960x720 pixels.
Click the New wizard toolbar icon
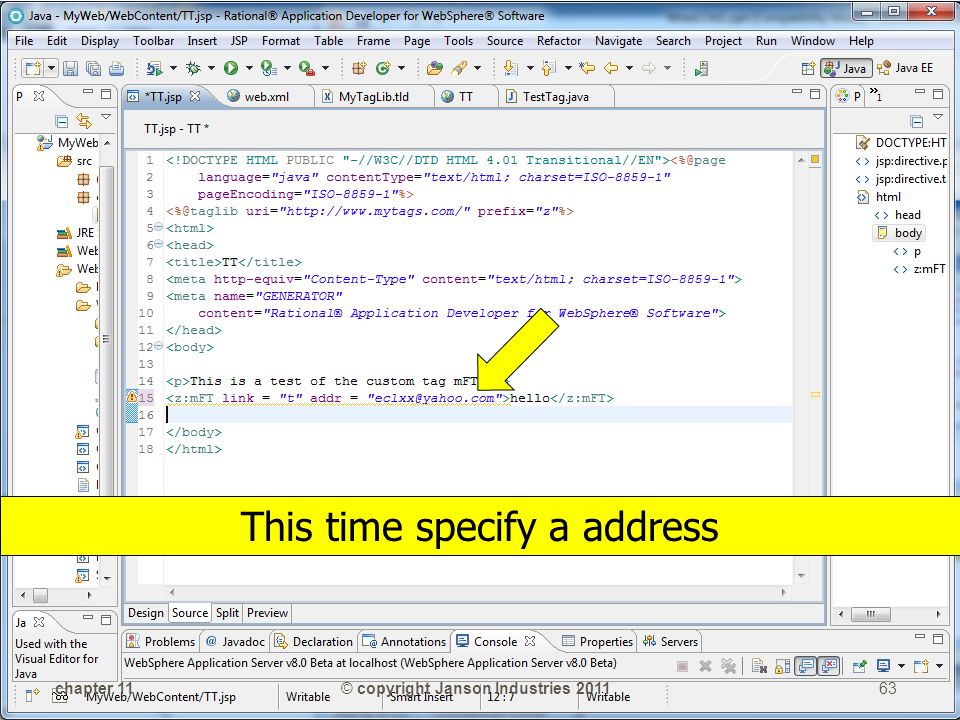point(32,68)
